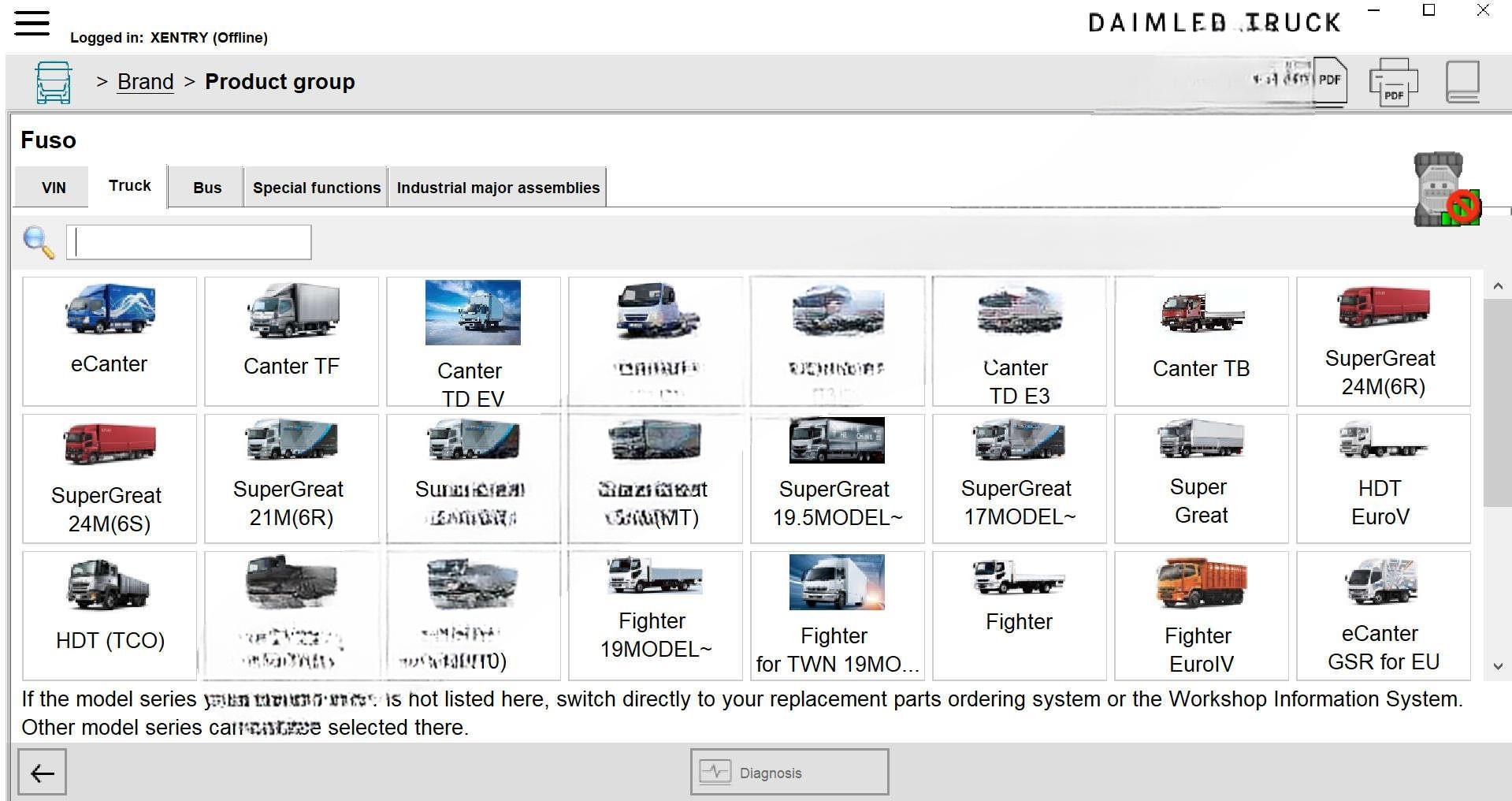
Task: Select the HDT EuroV tile
Action: (1384, 479)
